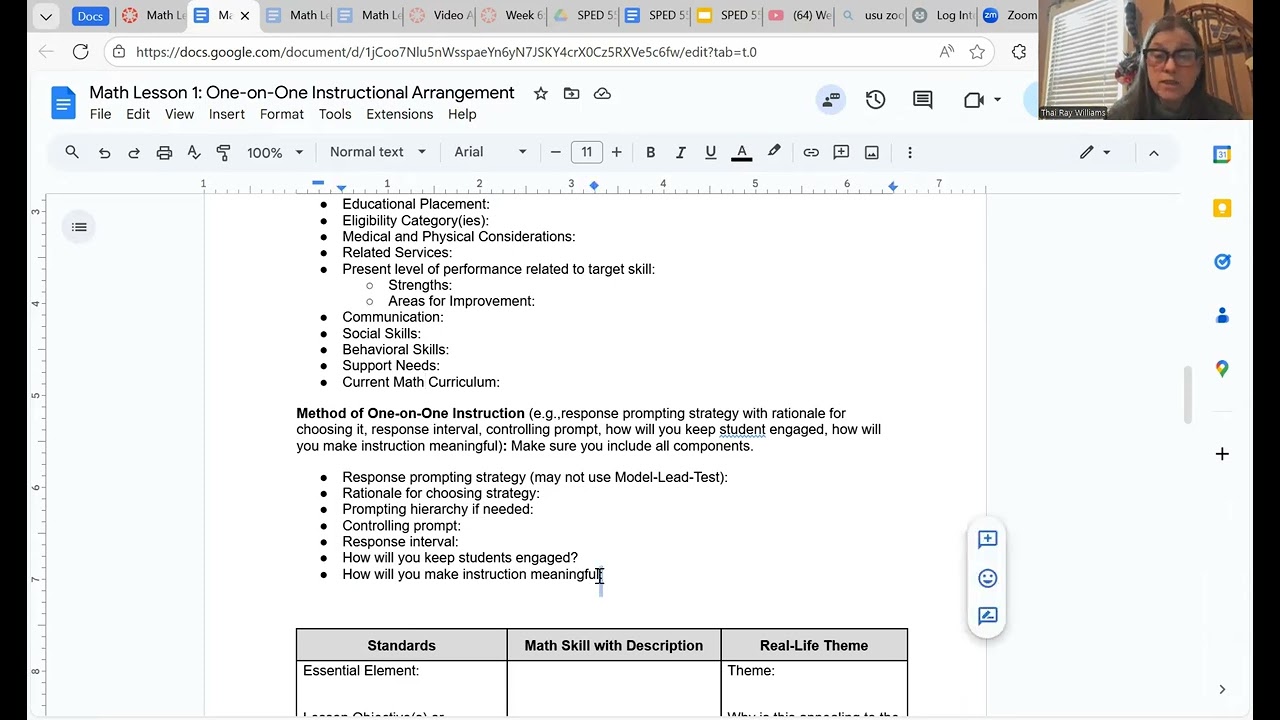Click the search menus magnifier icon

tap(72, 152)
